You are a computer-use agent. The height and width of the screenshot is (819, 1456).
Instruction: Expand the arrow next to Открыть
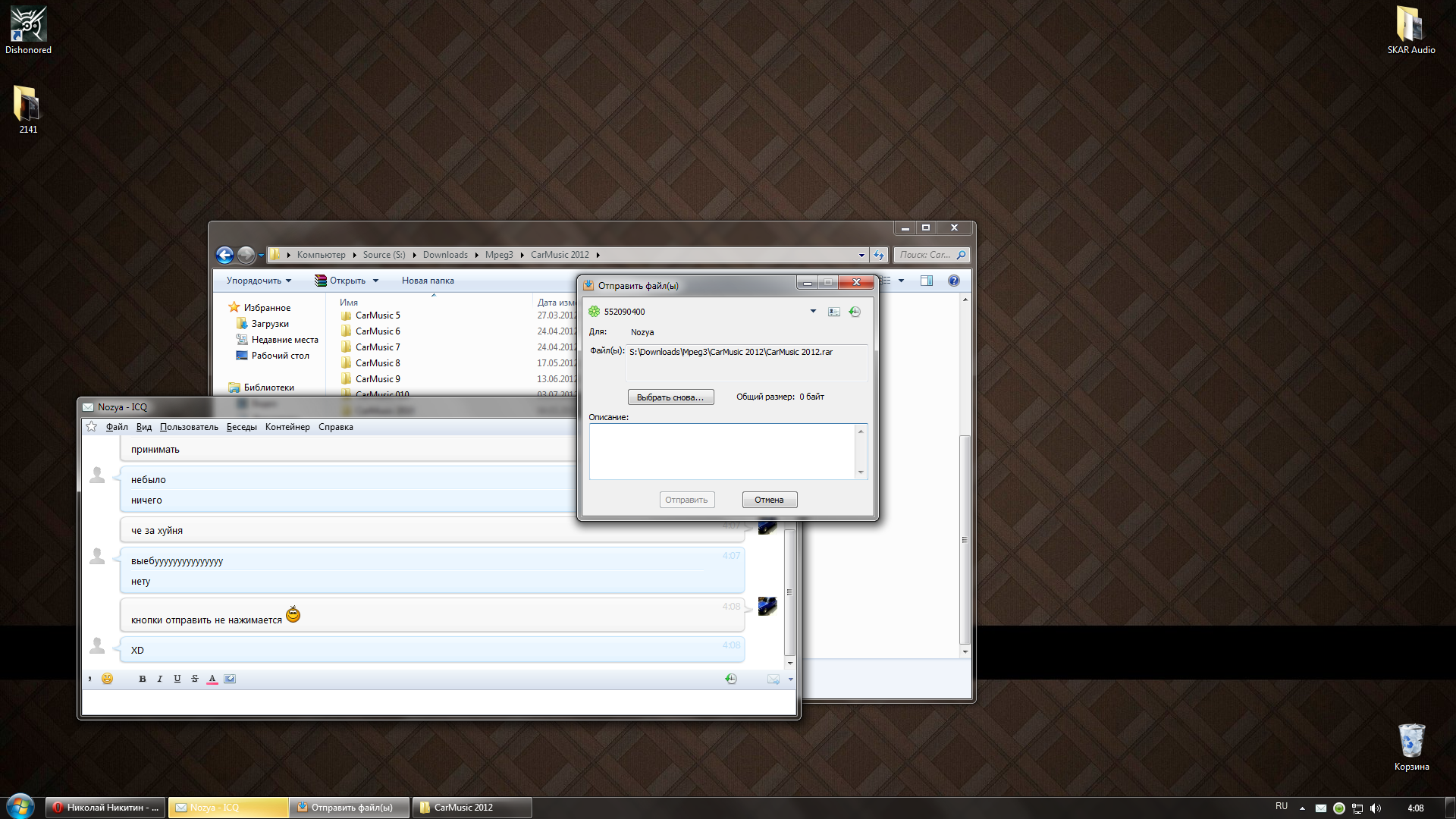tap(375, 281)
